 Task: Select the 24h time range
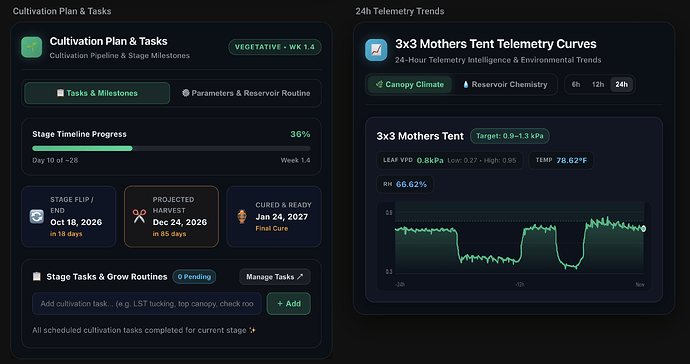621,84
